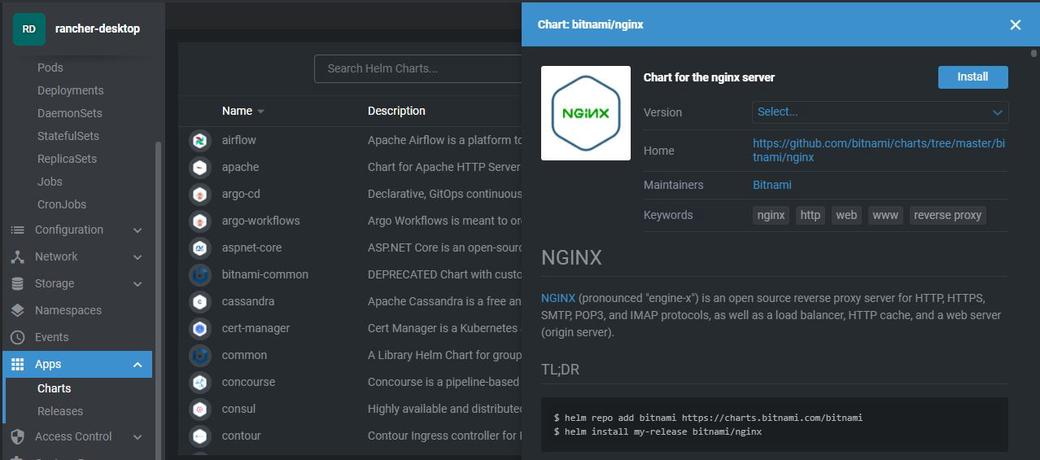Click the argo-cd chart icon
The width and height of the screenshot is (1040, 460).
click(x=199, y=194)
